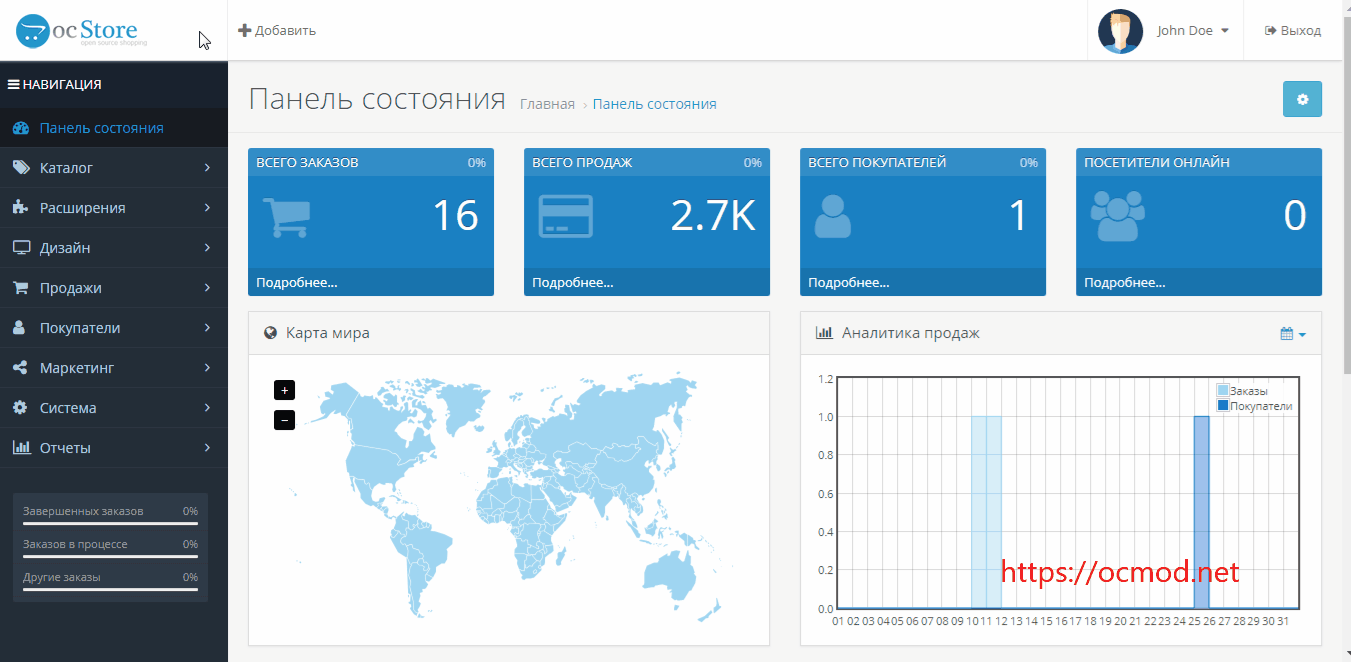This screenshot has width=1351, height=662.
Task: Open the blue gear settings button
Action: [x=1302, y=99]
